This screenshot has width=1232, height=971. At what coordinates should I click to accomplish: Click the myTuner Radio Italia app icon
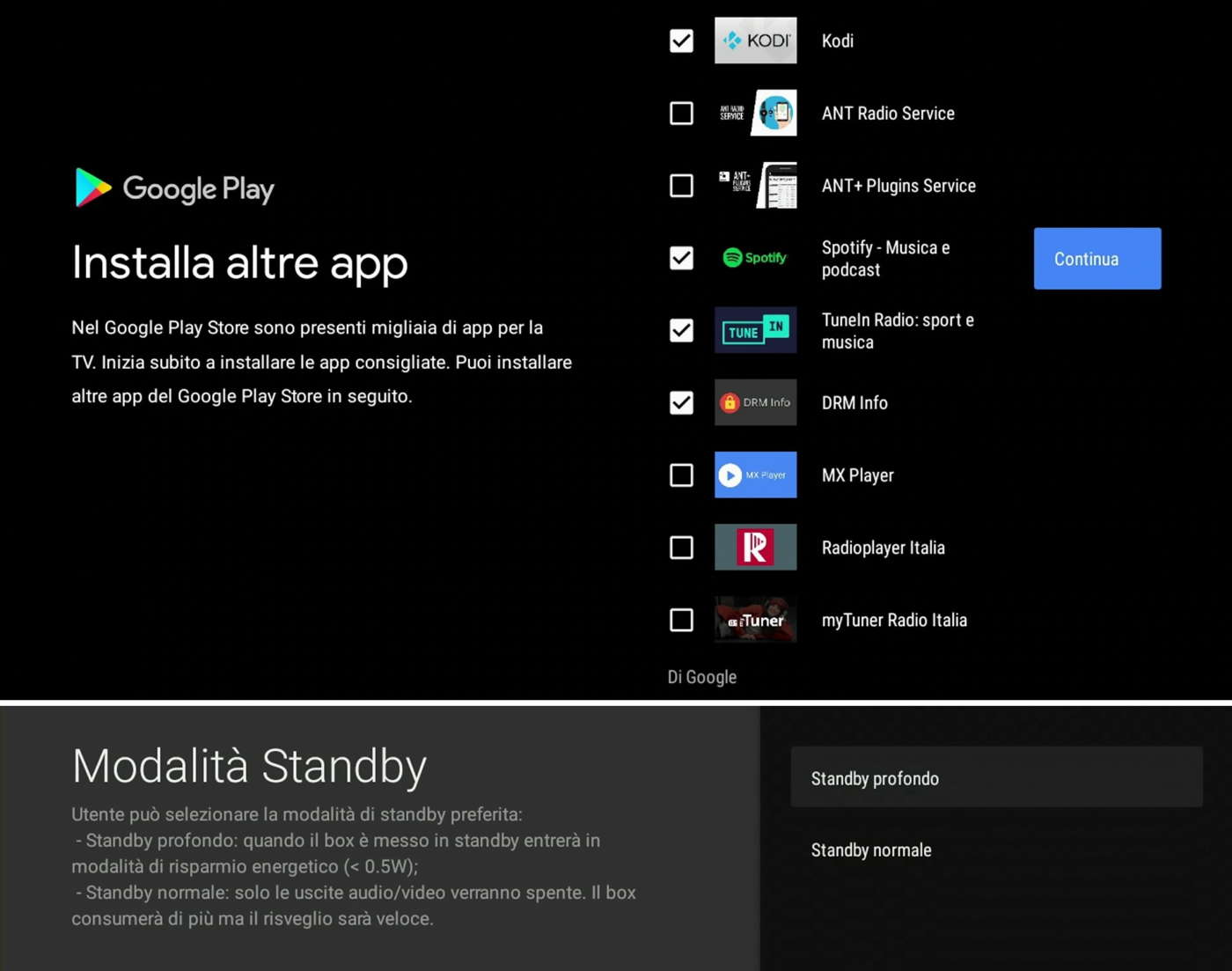pyautogui.click(x=755, y=620)
